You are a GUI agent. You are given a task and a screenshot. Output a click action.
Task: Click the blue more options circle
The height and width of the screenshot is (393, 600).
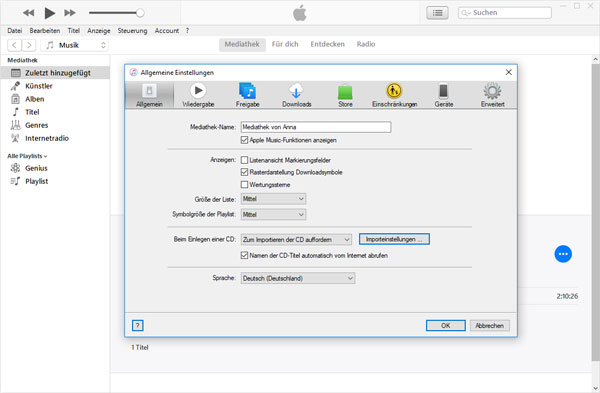click(x=563, y=254)
